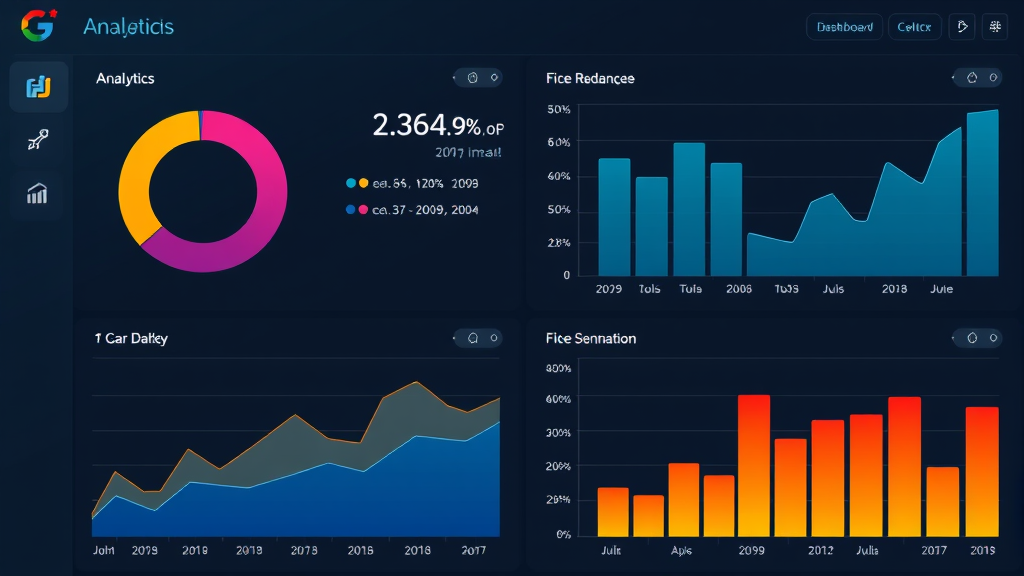Open the settings icon on the Fice Redancee panel

pos(970,77)
